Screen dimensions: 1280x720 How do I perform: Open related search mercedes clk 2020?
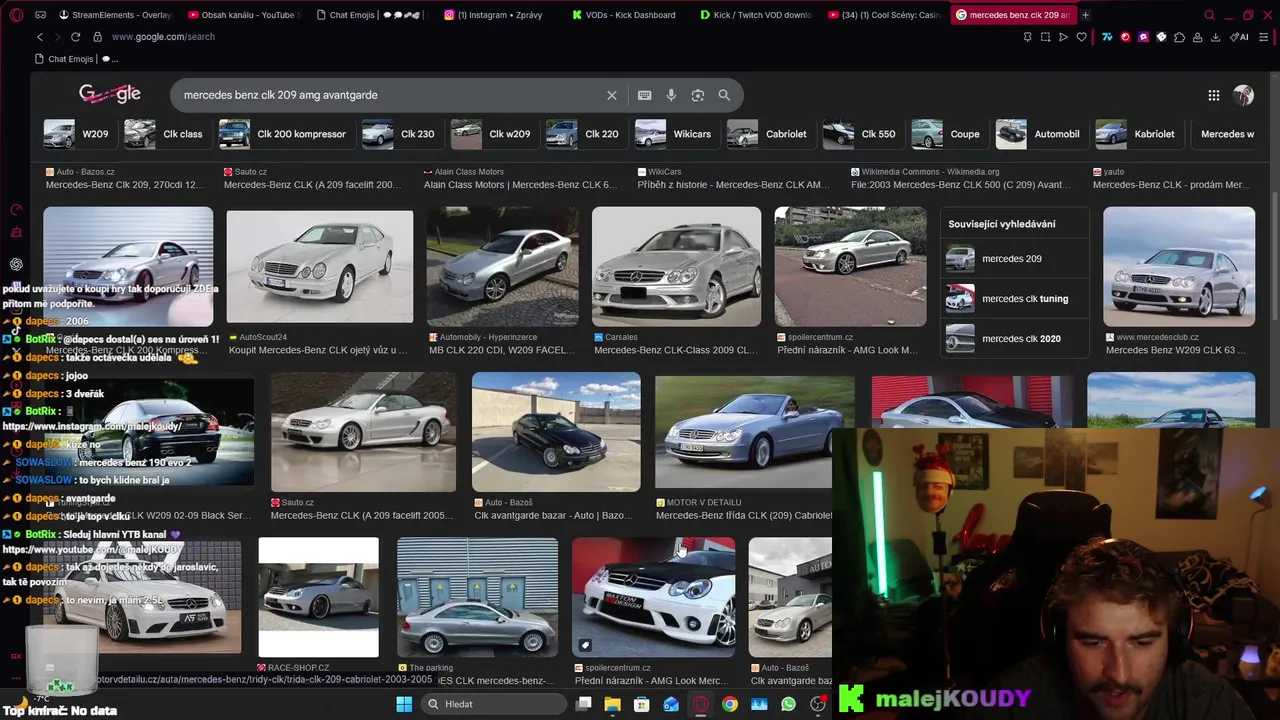point(1015,339)
